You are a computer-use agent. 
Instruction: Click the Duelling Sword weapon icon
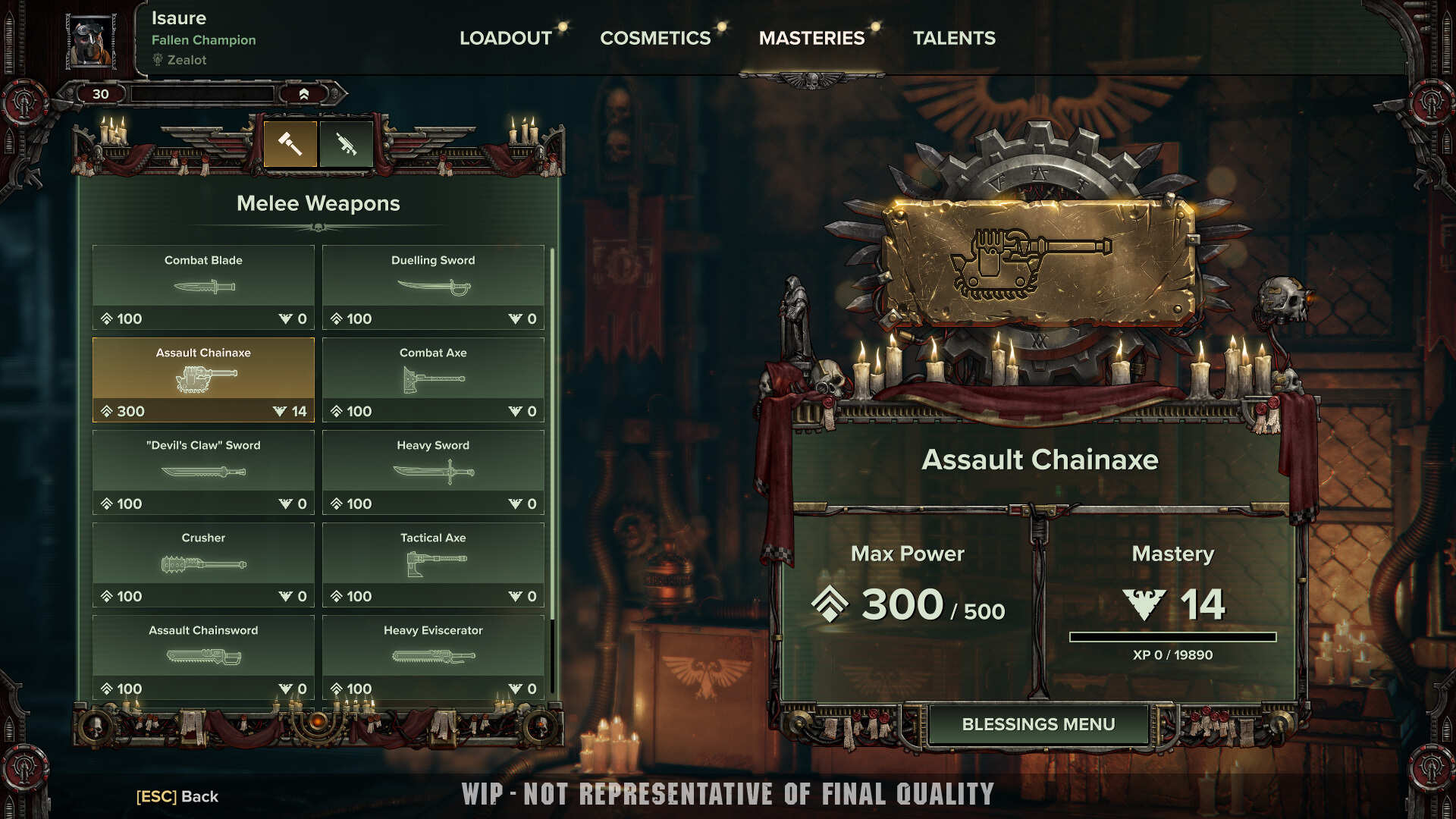pos(433,285)
